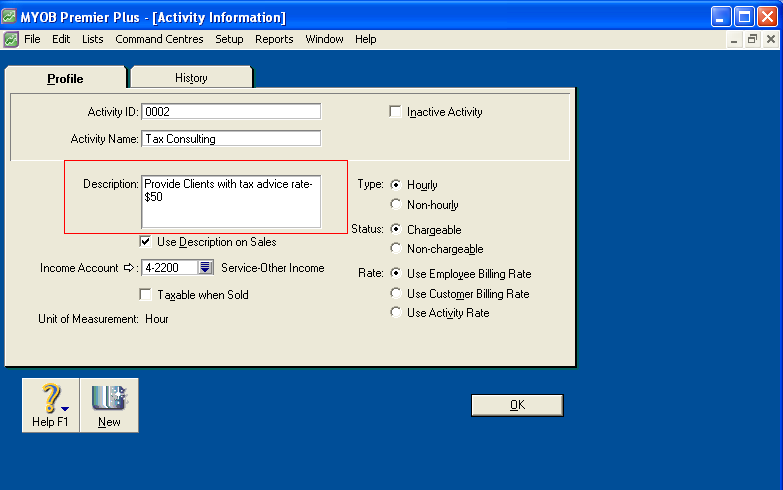Screen dimensions: 783x490
Task: Select the Profile tab
Action: point(65,78)
